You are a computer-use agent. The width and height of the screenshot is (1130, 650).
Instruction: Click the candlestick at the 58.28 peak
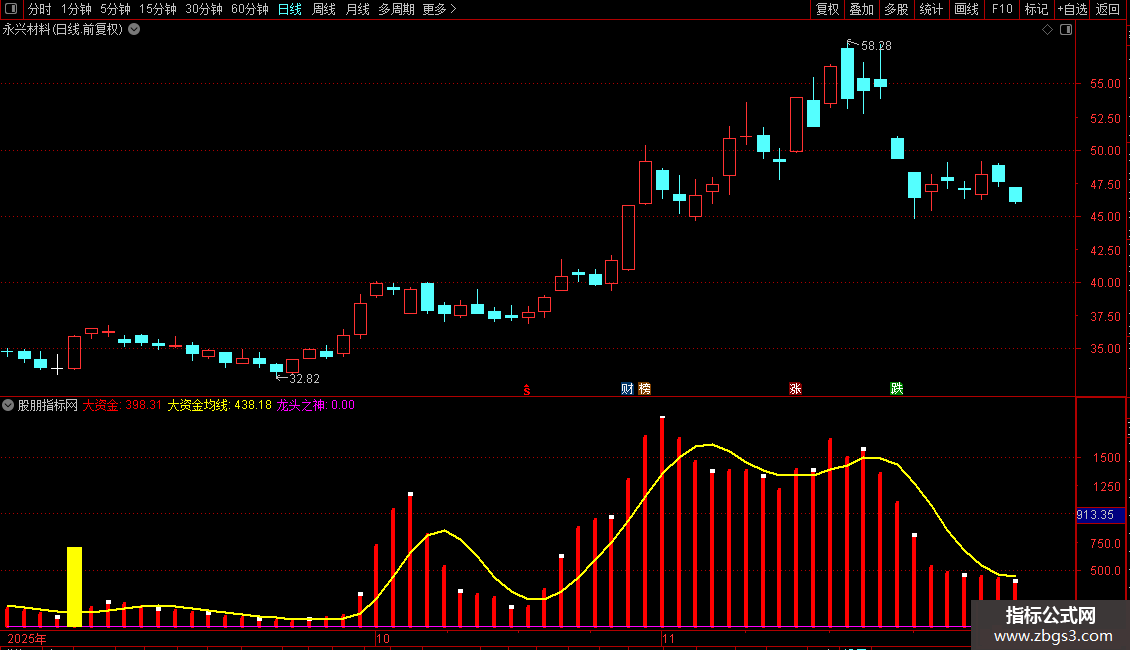(x=848, y=74)
